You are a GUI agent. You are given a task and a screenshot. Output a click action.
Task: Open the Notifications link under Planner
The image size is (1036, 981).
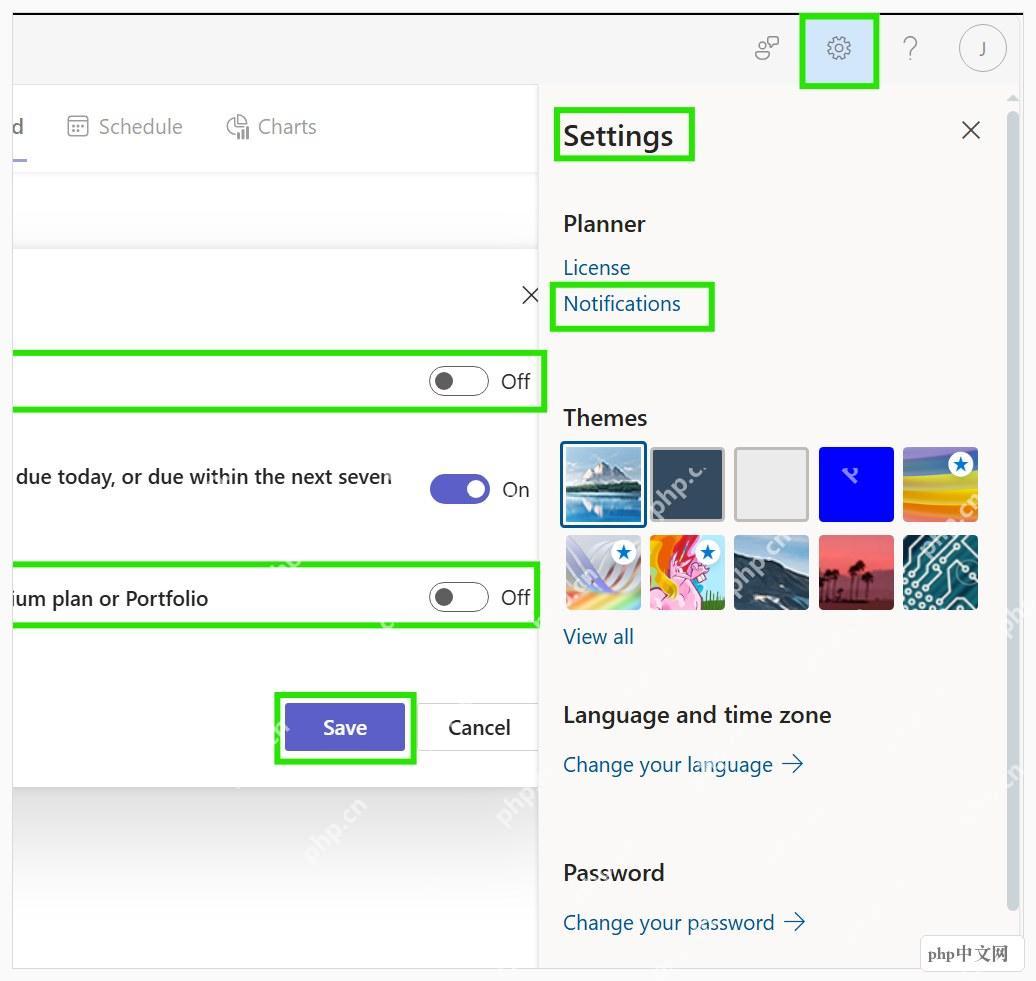coord(622,304)
